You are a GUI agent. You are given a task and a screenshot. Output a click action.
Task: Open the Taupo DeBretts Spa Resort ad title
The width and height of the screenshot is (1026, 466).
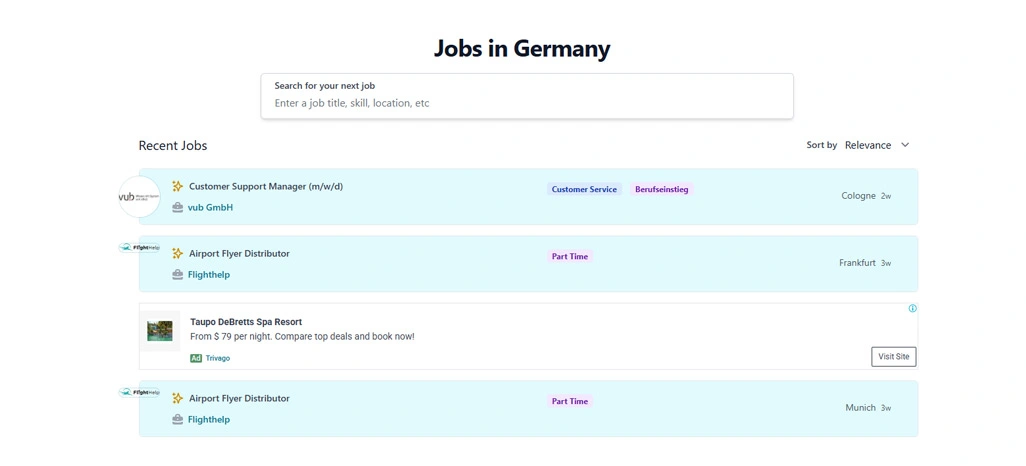tap(246, 322)
